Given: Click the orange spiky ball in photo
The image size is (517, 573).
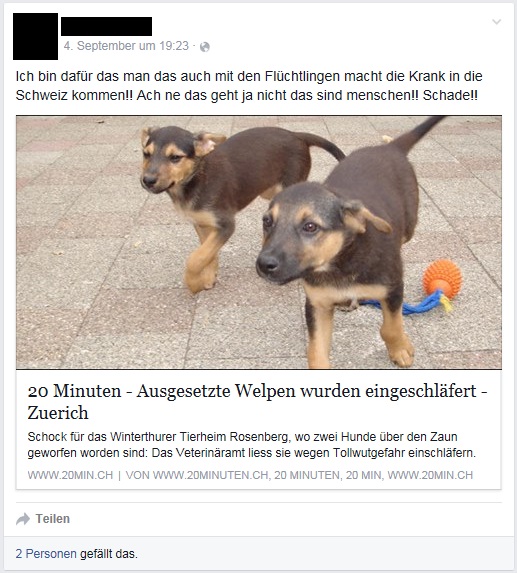Looking at the screenshot, I should [x=442, y=278].
